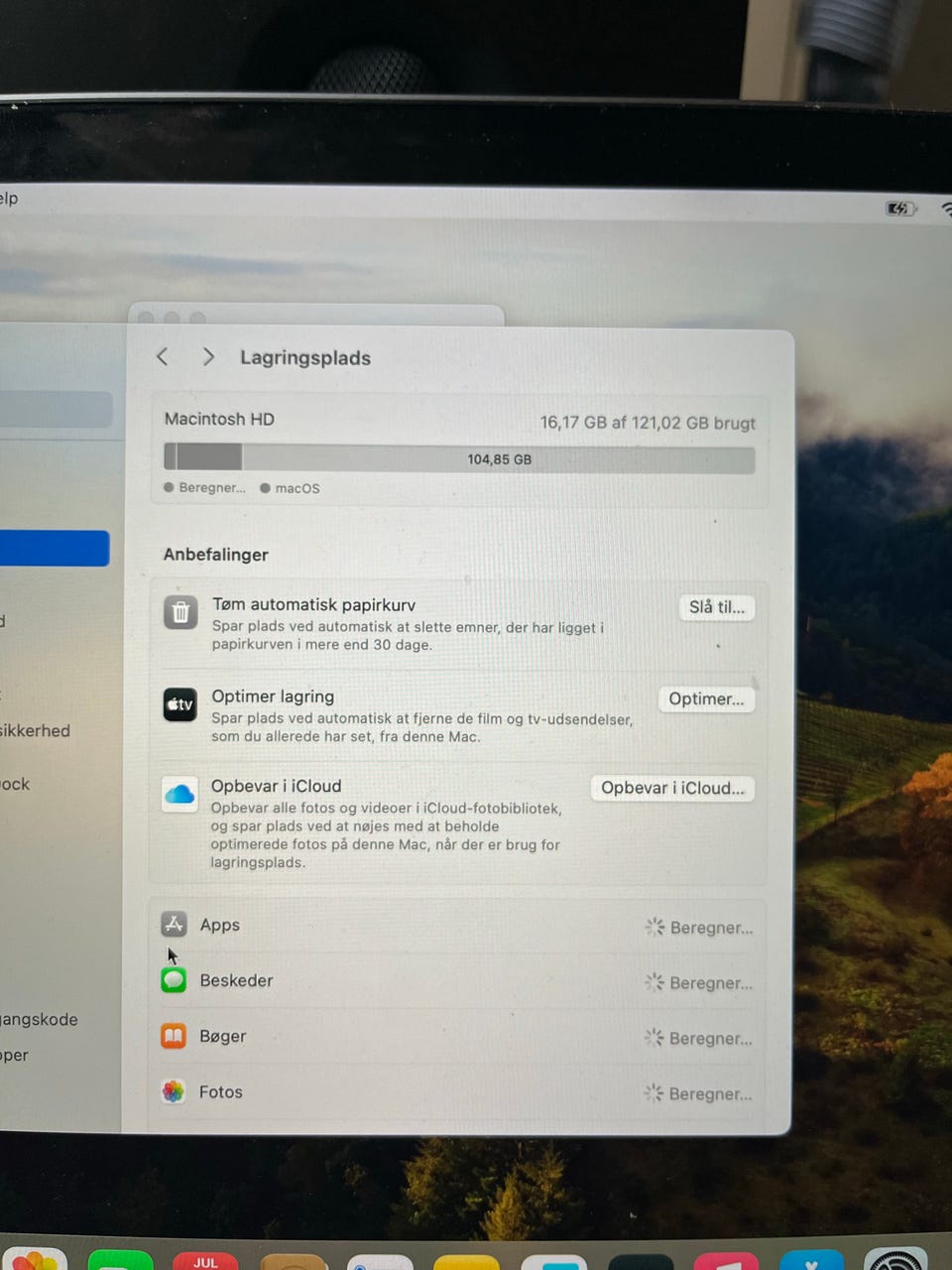
Task: Open the JUL calendar icon in the Dock
Action: [x=205, y=1261]
